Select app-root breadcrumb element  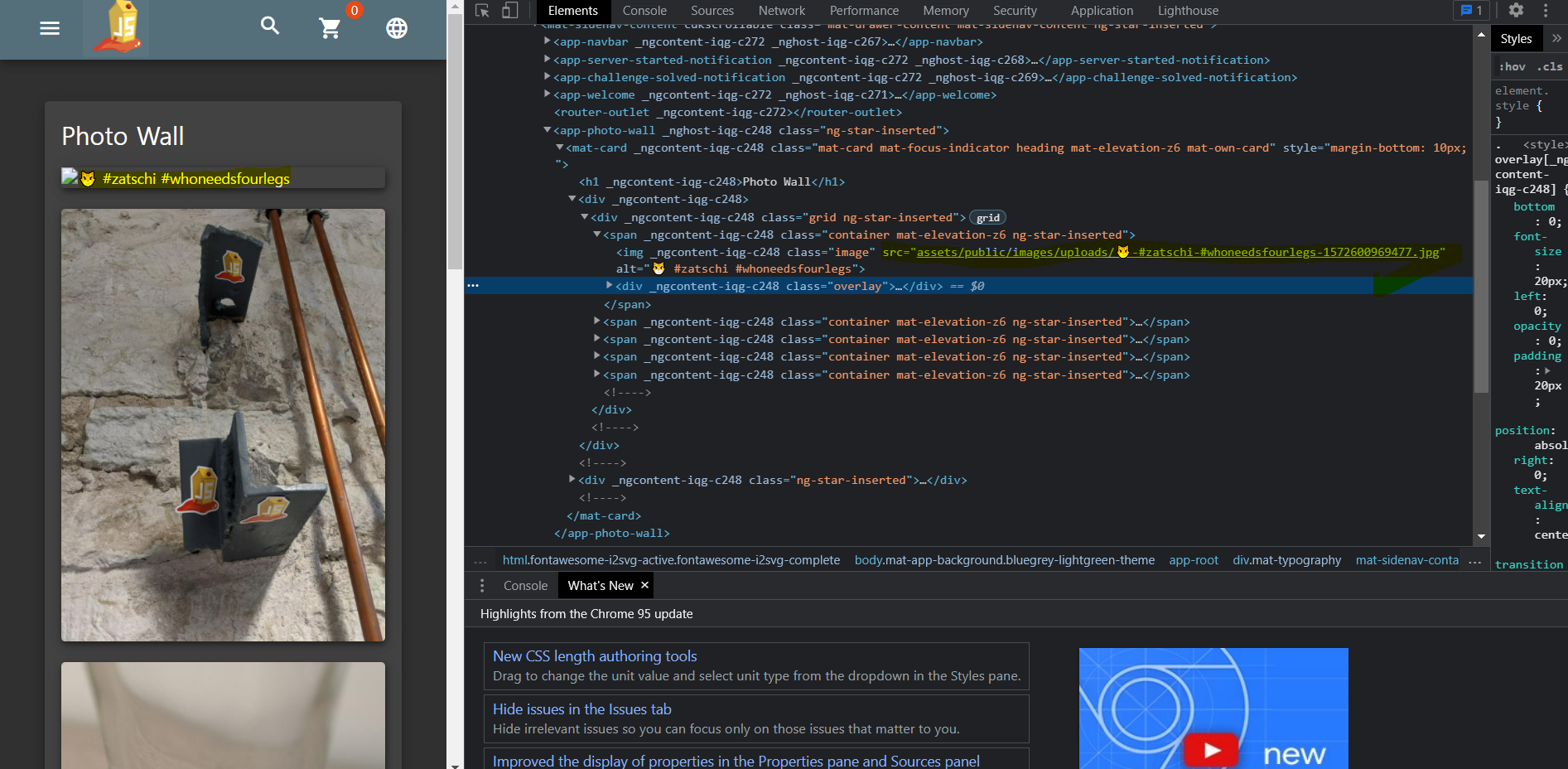(1194, 560)
